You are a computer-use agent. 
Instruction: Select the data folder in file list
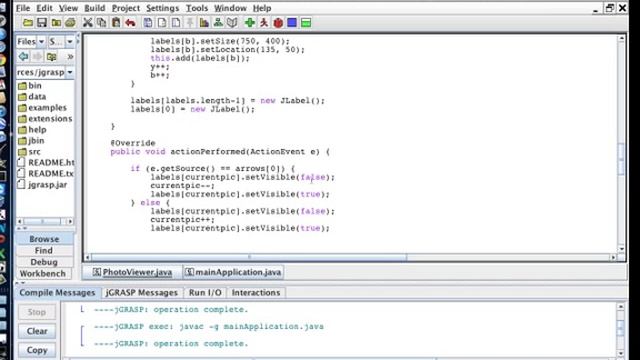pos(32,97)
